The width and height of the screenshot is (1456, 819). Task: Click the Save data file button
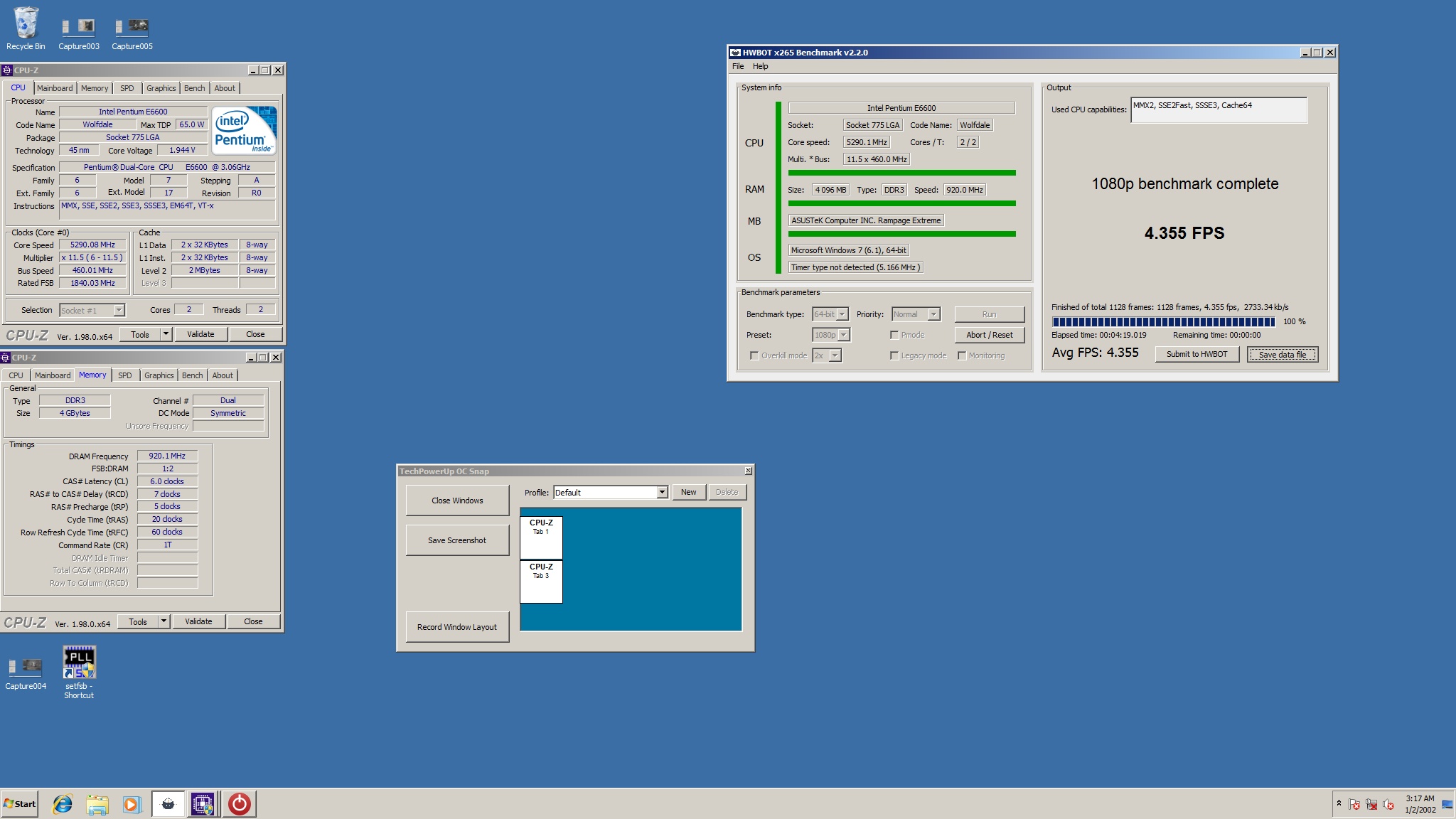pyautogui.click(x=1283, y=355)
